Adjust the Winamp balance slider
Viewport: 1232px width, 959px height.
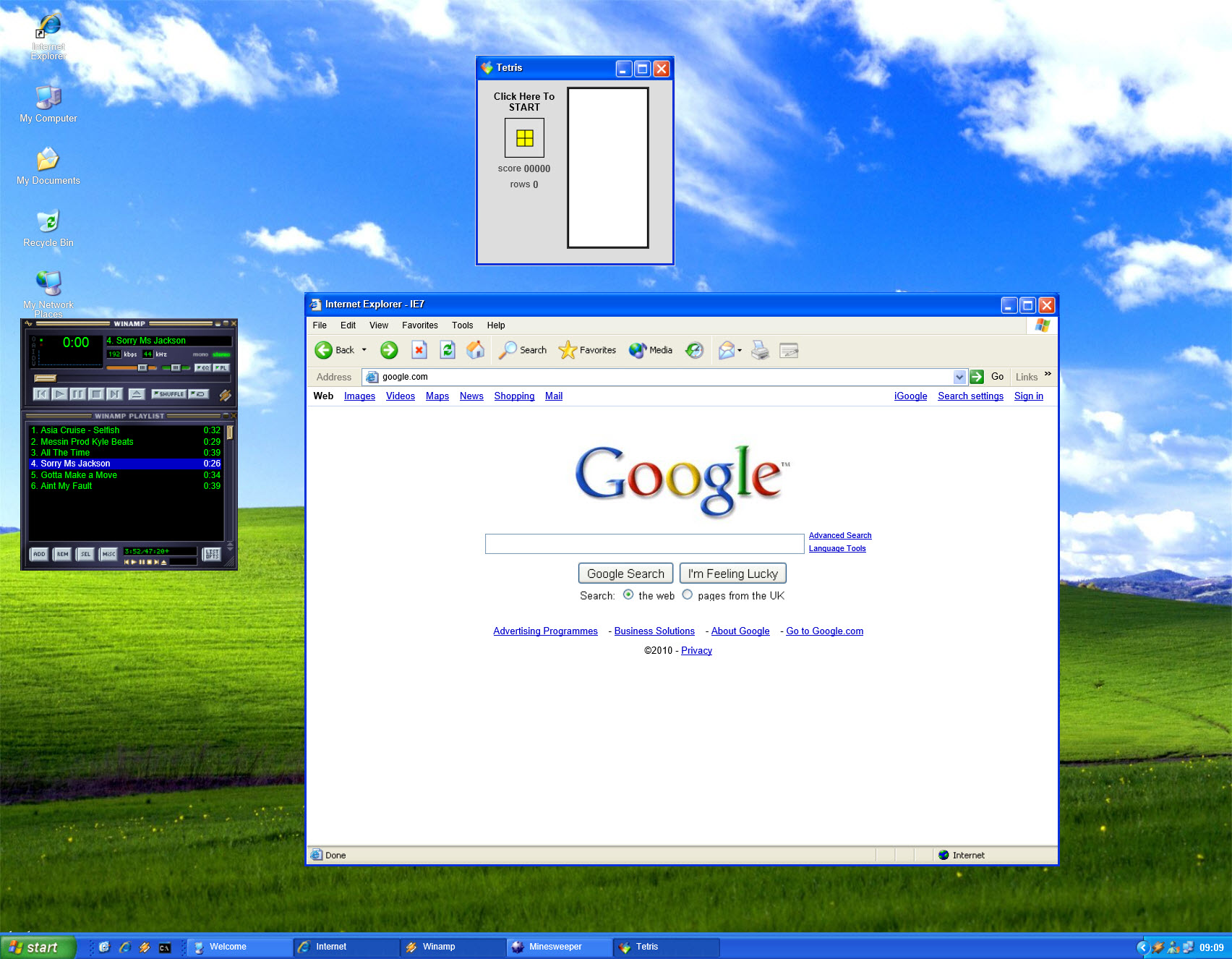tap(174, 368)
